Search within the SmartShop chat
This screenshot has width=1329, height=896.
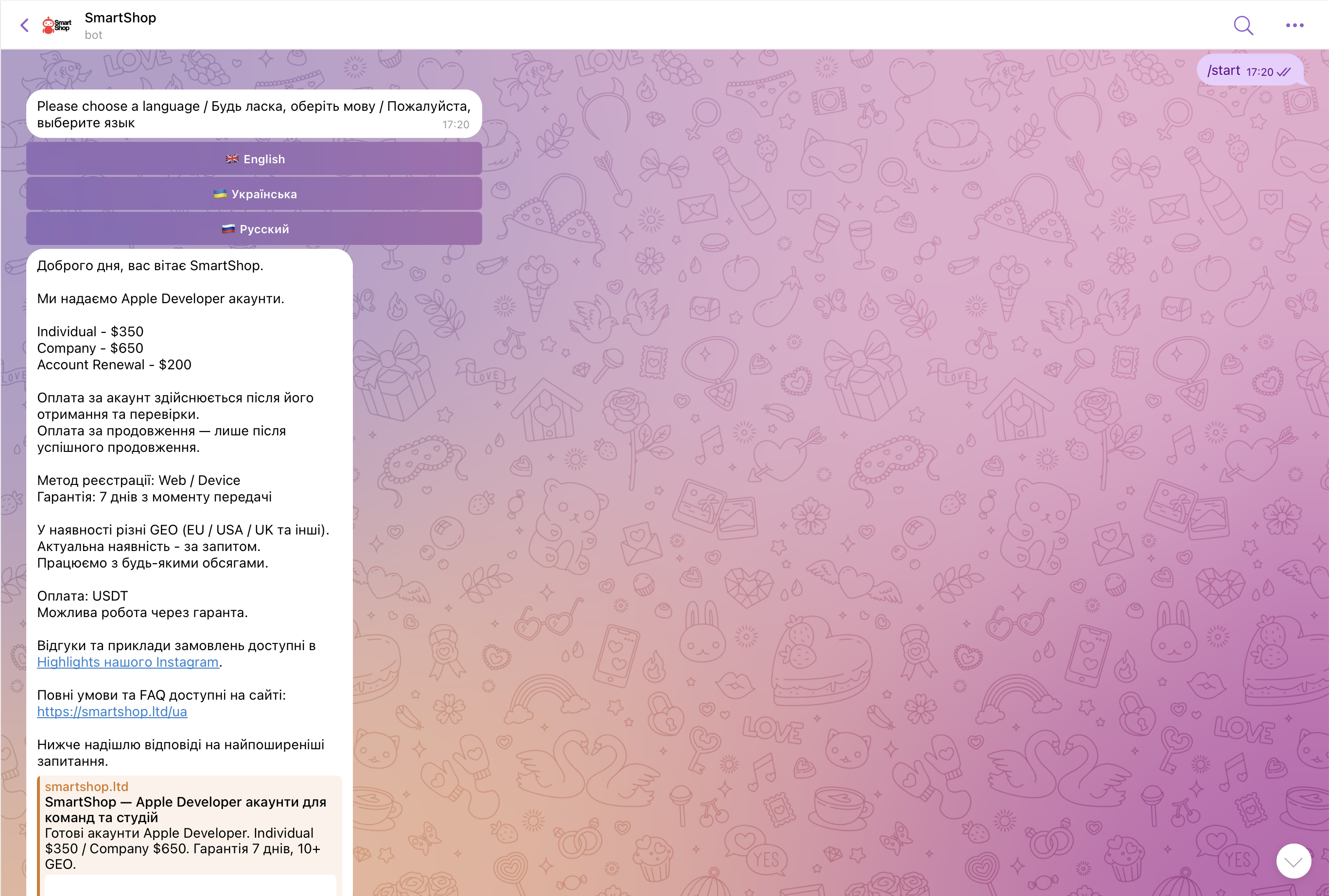1243,25
